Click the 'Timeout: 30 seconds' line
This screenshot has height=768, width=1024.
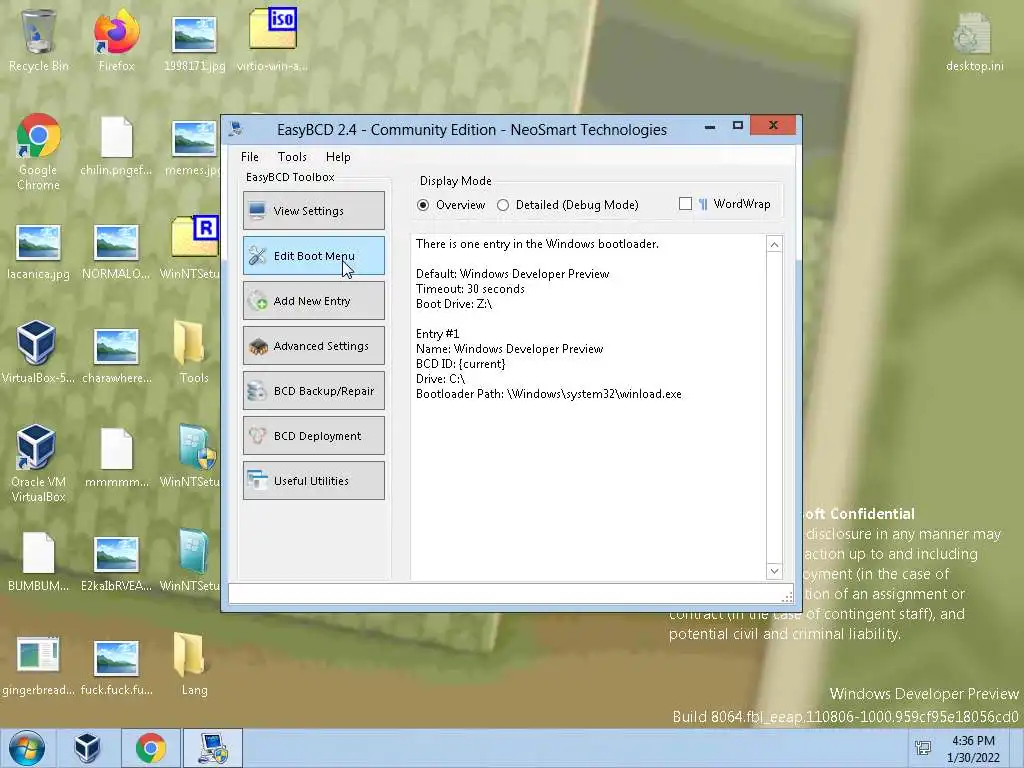(x=470, y=289)
